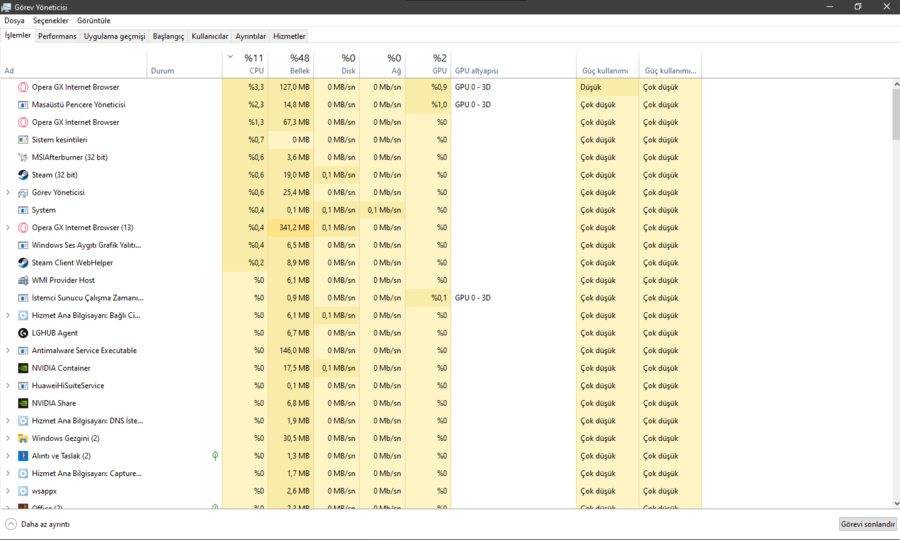
Task: Click the Opera GX icon in the 127,0 MB row
Action: point(23,87)
